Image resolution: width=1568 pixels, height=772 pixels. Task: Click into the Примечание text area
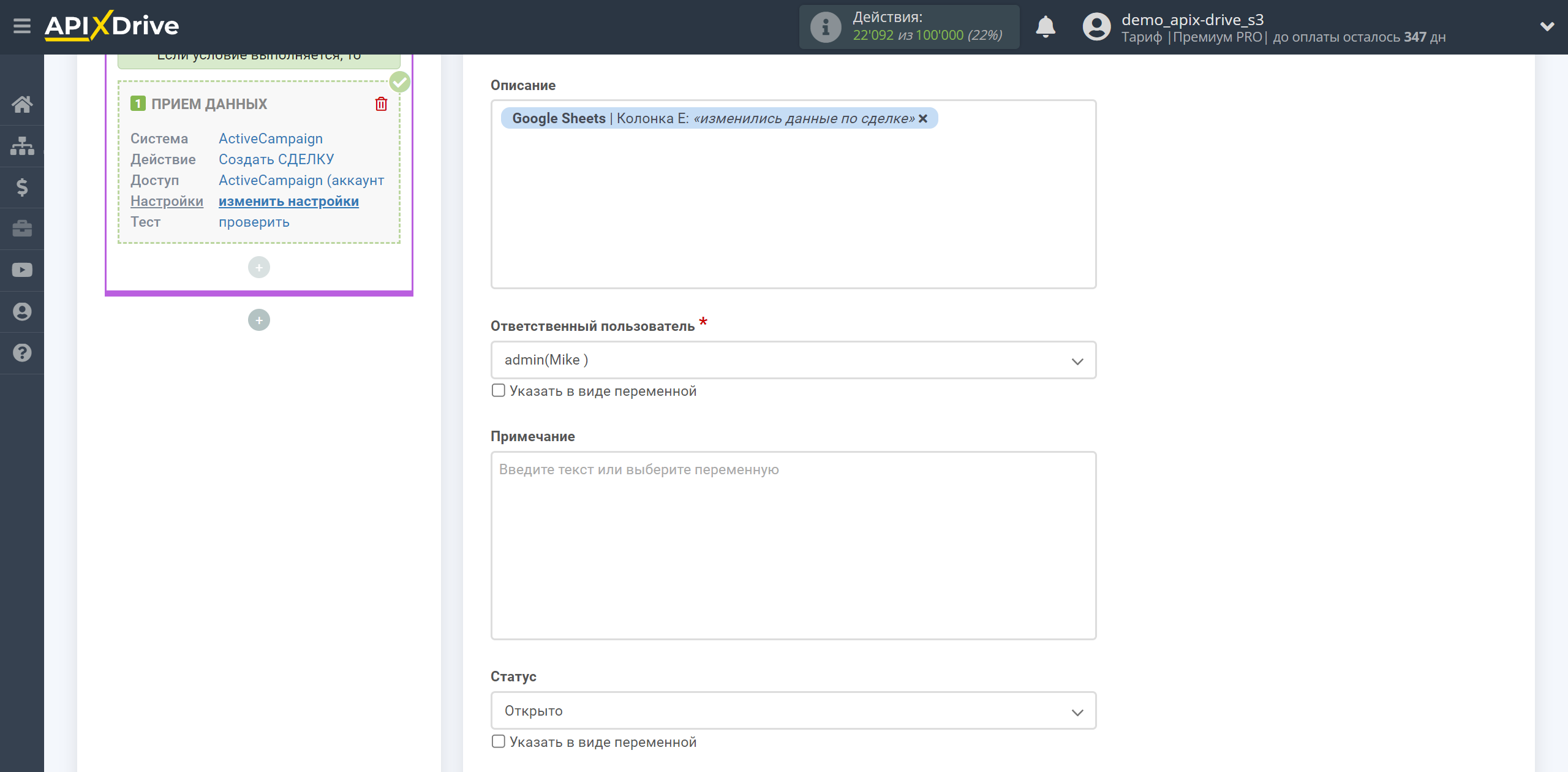793,546
